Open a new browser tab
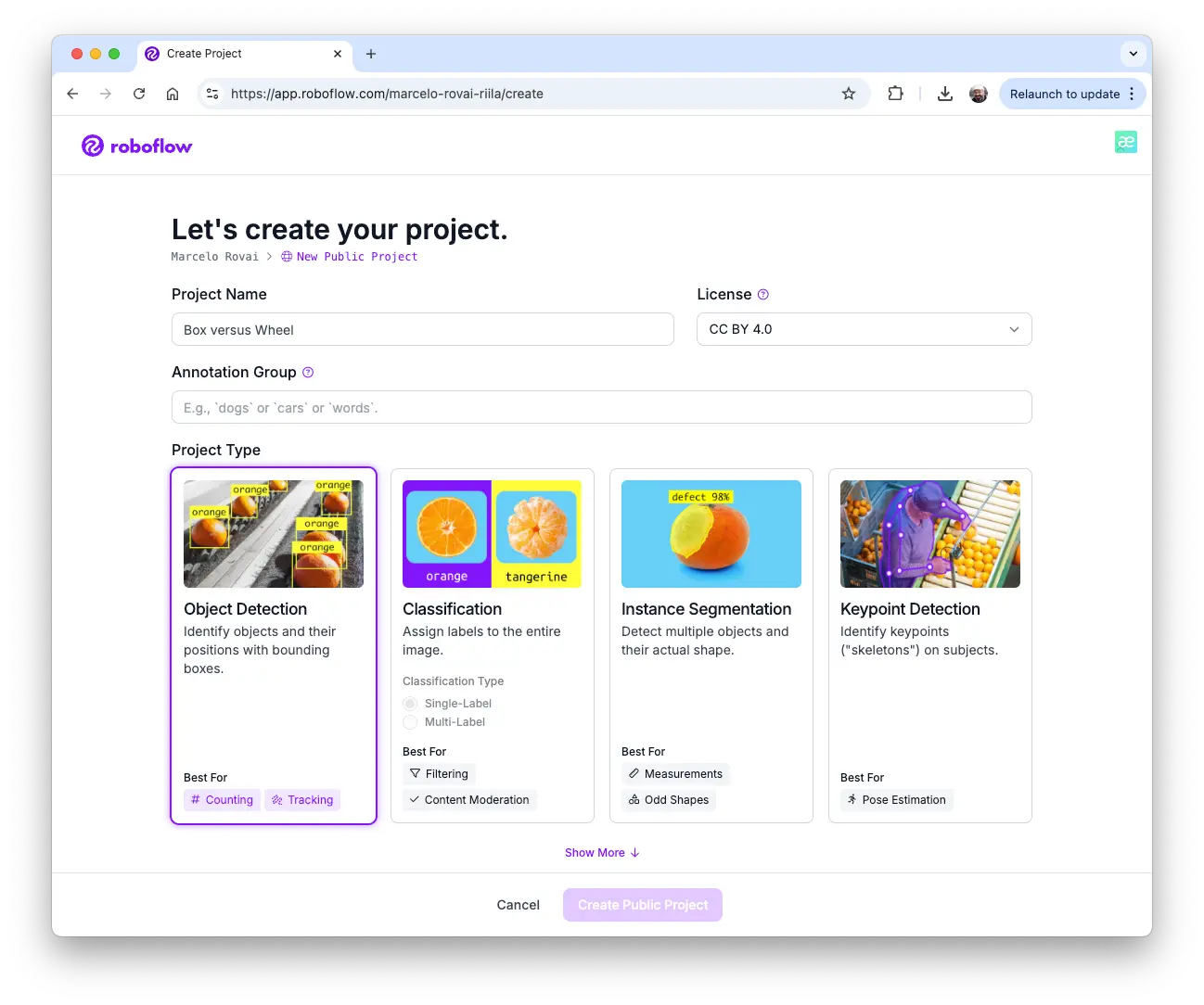This screenshot has width=1204, height=1005. tap(371, 54)
